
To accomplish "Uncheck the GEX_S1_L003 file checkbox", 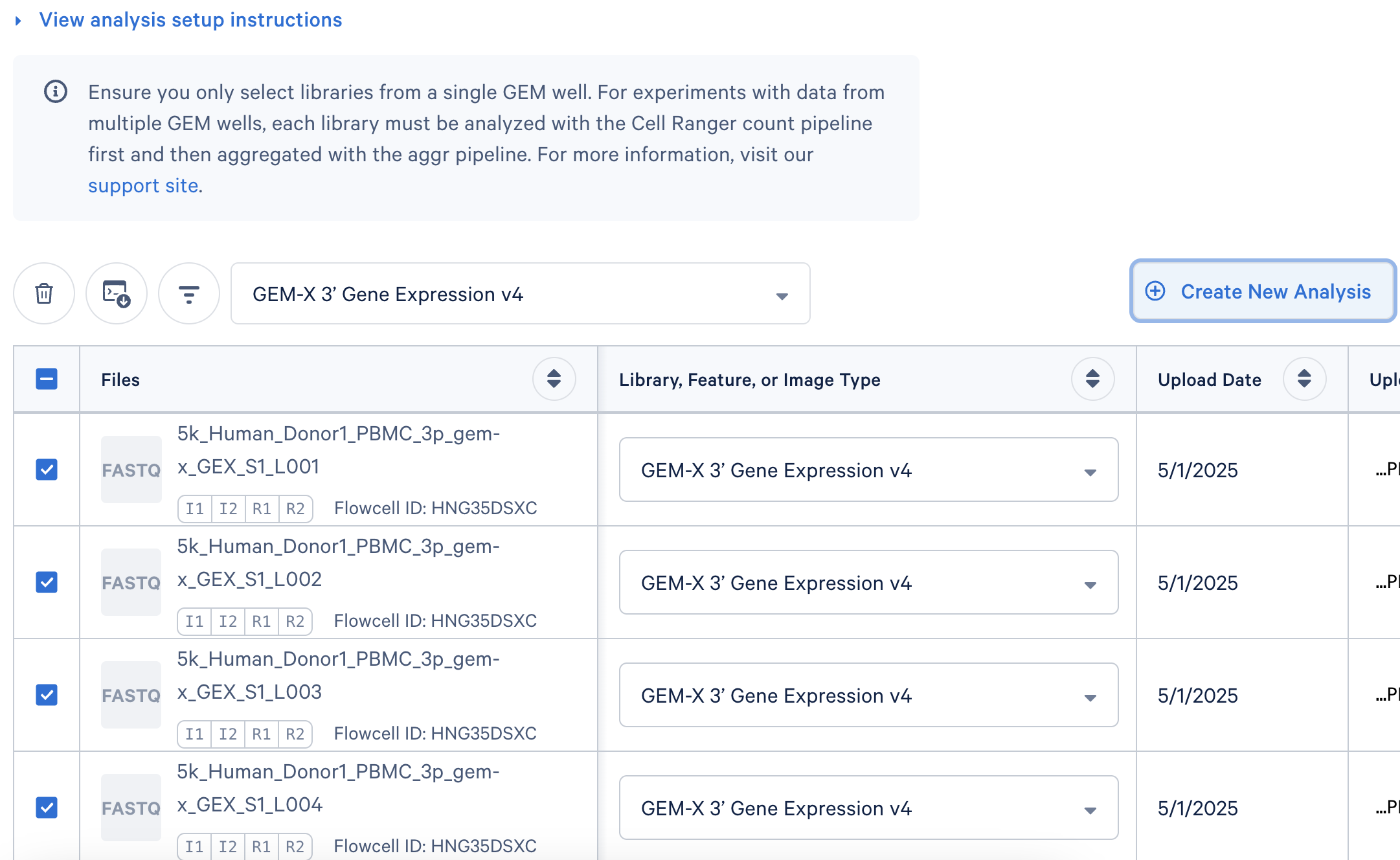I will [x=47, y=695].
